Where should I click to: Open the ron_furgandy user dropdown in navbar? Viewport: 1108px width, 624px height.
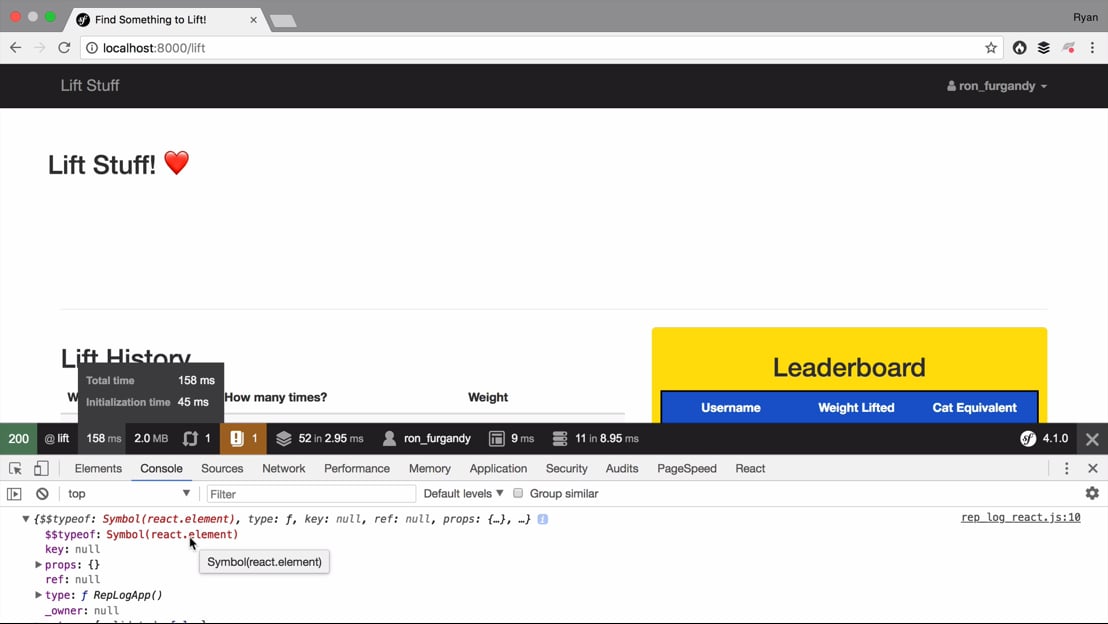click(x=997, y=86)
